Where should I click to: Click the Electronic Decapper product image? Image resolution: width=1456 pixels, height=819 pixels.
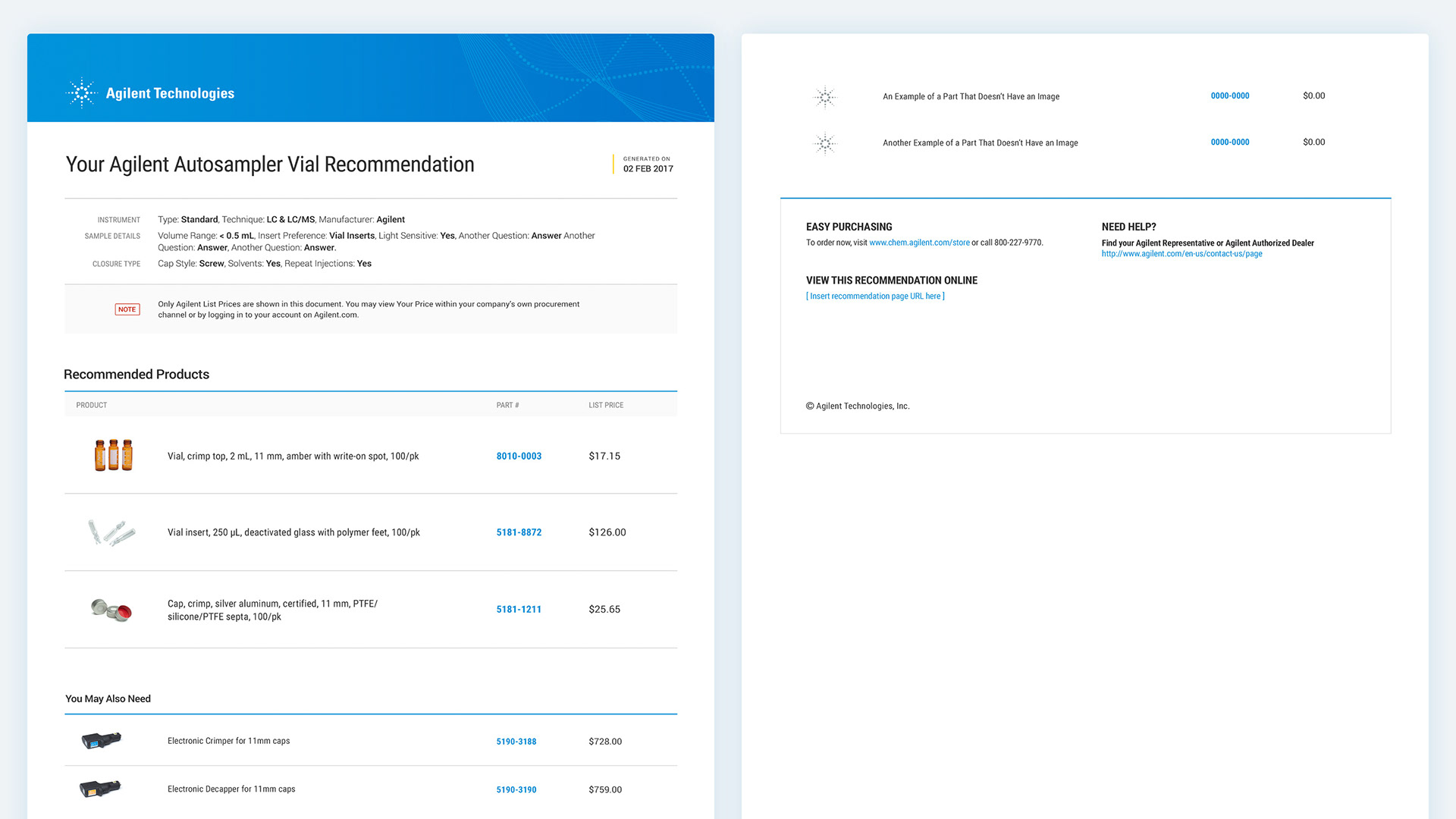(100, 789)
